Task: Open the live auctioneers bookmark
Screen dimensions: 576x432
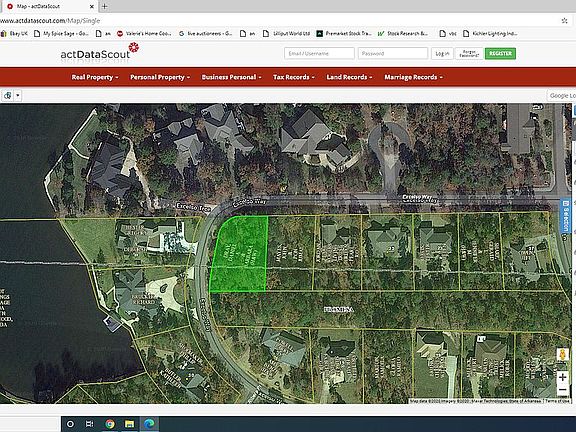Action: coord(205,33)
